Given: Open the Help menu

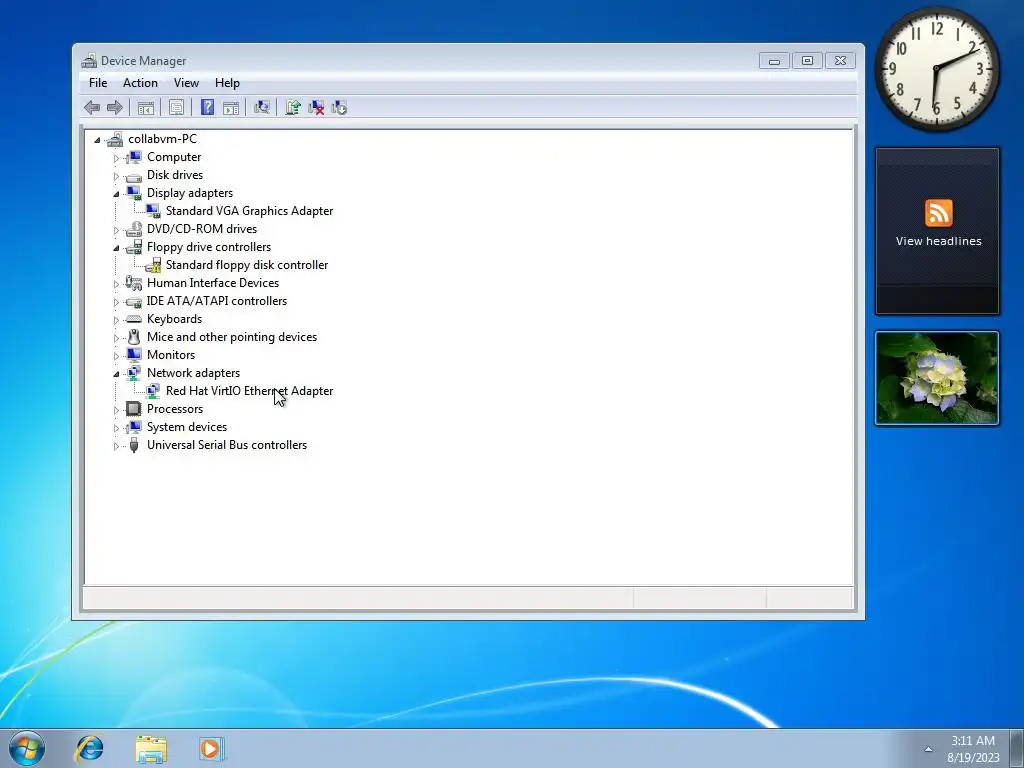Looking at the screenshot, I should pyautogui.click(x=227, y=83).
